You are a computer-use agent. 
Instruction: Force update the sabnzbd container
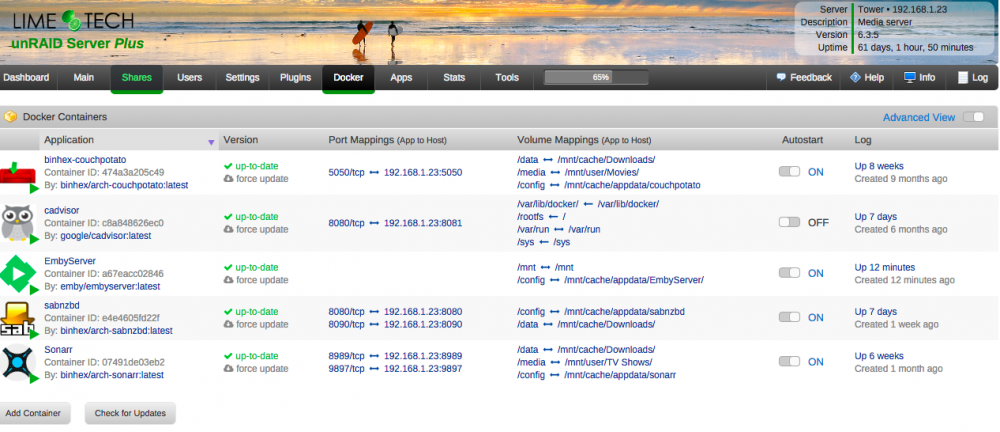point(262,324)
